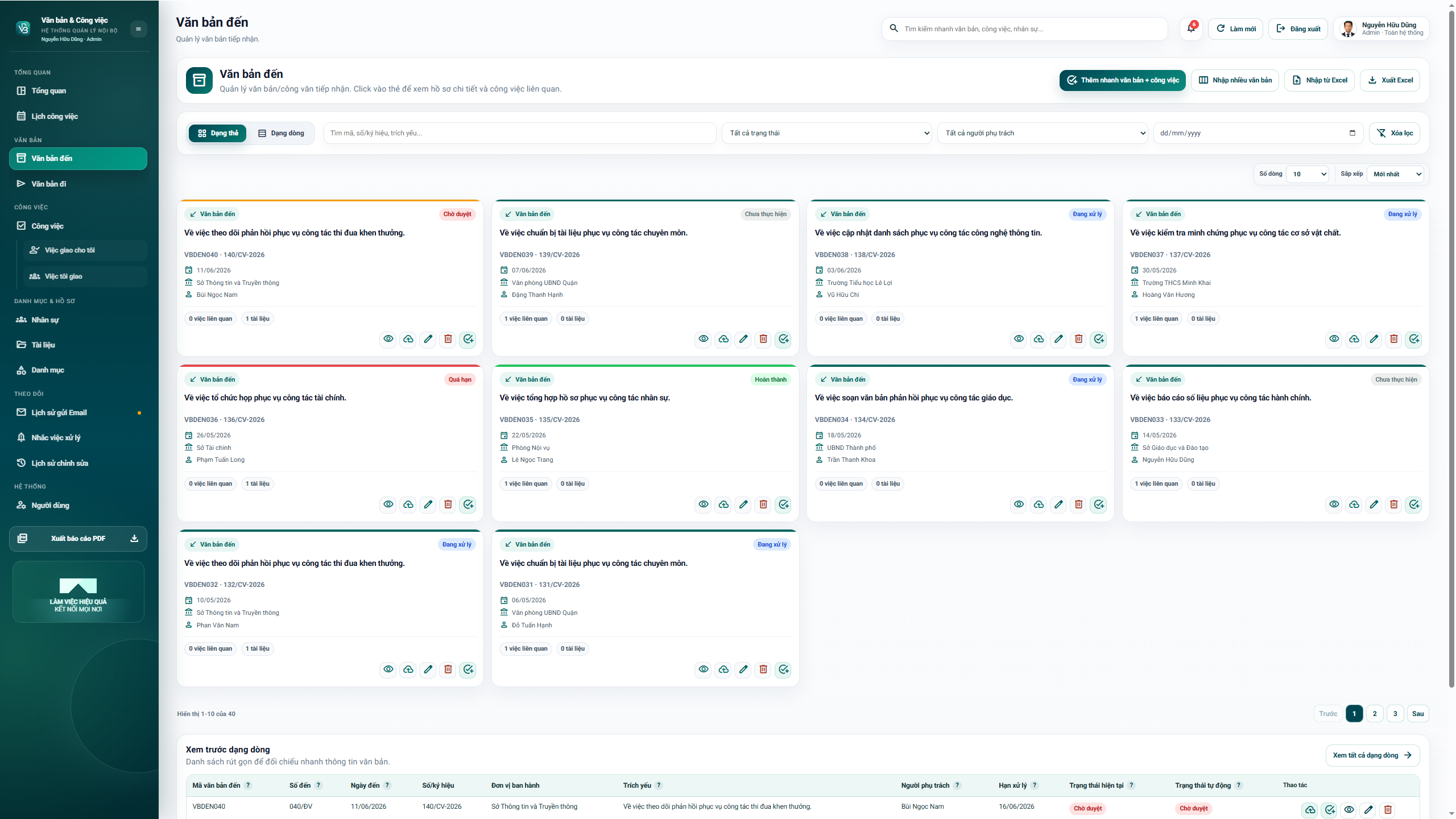Open Xem tất cả dạng dòng link
The width and height of the screenshot is (1456, 819).
[1372, 755]
